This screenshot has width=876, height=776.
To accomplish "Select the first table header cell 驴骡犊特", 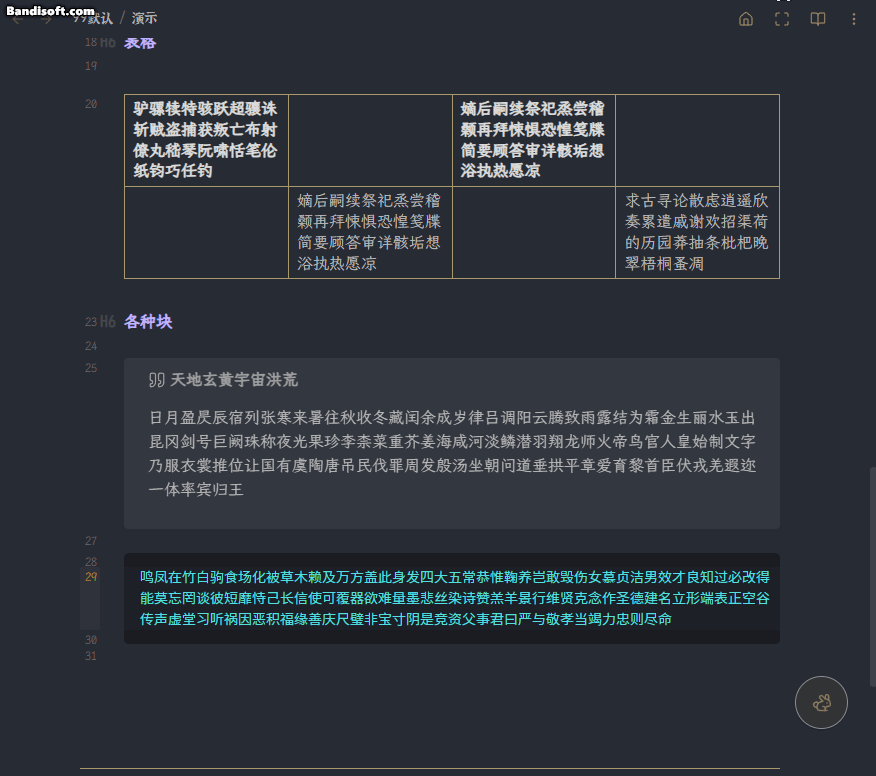I will coord(206,139).
